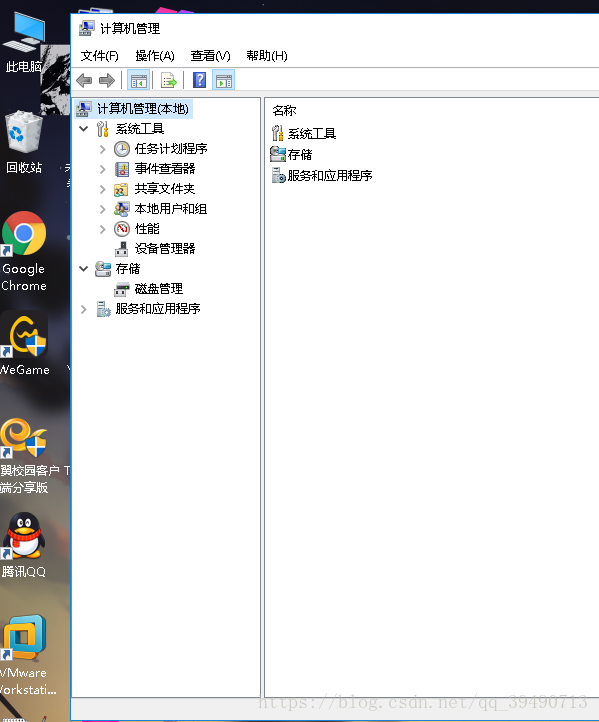Open Help with the question mark icon

click(199, 81)
